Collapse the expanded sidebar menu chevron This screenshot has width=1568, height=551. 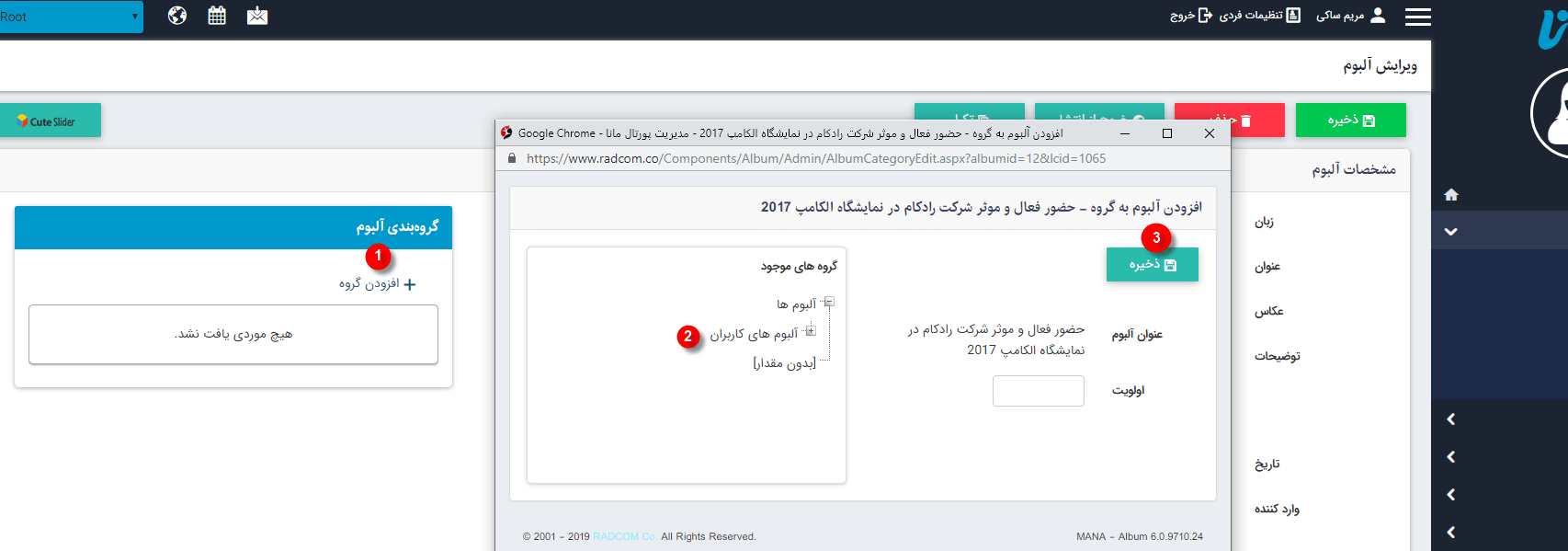click(1450, 232)
